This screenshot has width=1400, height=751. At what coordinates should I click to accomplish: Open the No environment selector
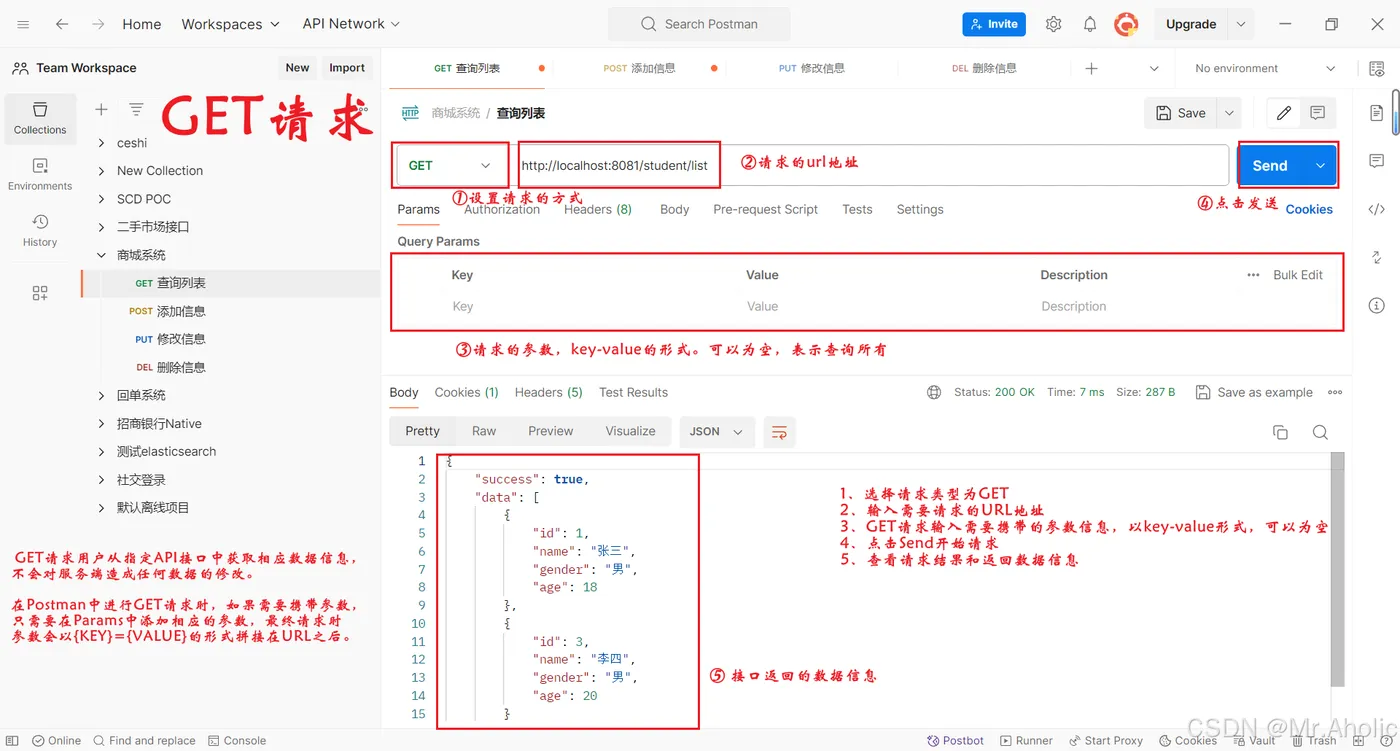click(x=1264, y=68)
